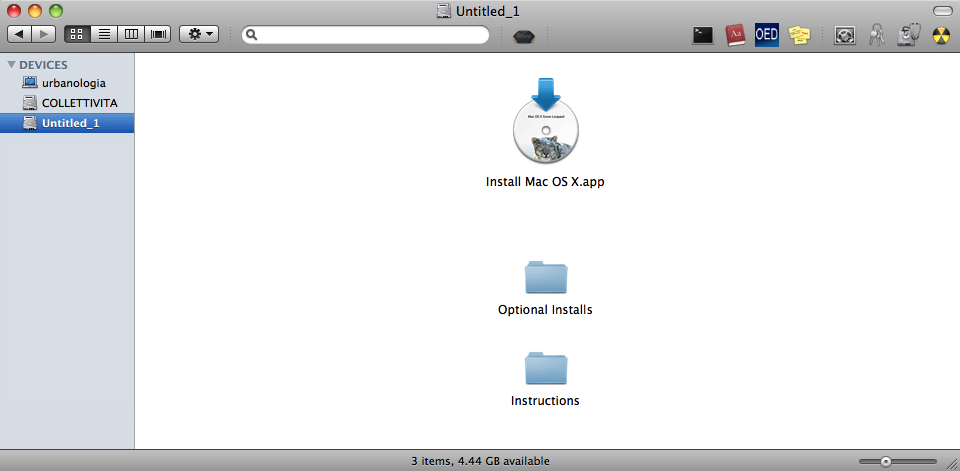Zoom the Finder window with green button
Screen dimensions: 960x471
click(56, 11)
